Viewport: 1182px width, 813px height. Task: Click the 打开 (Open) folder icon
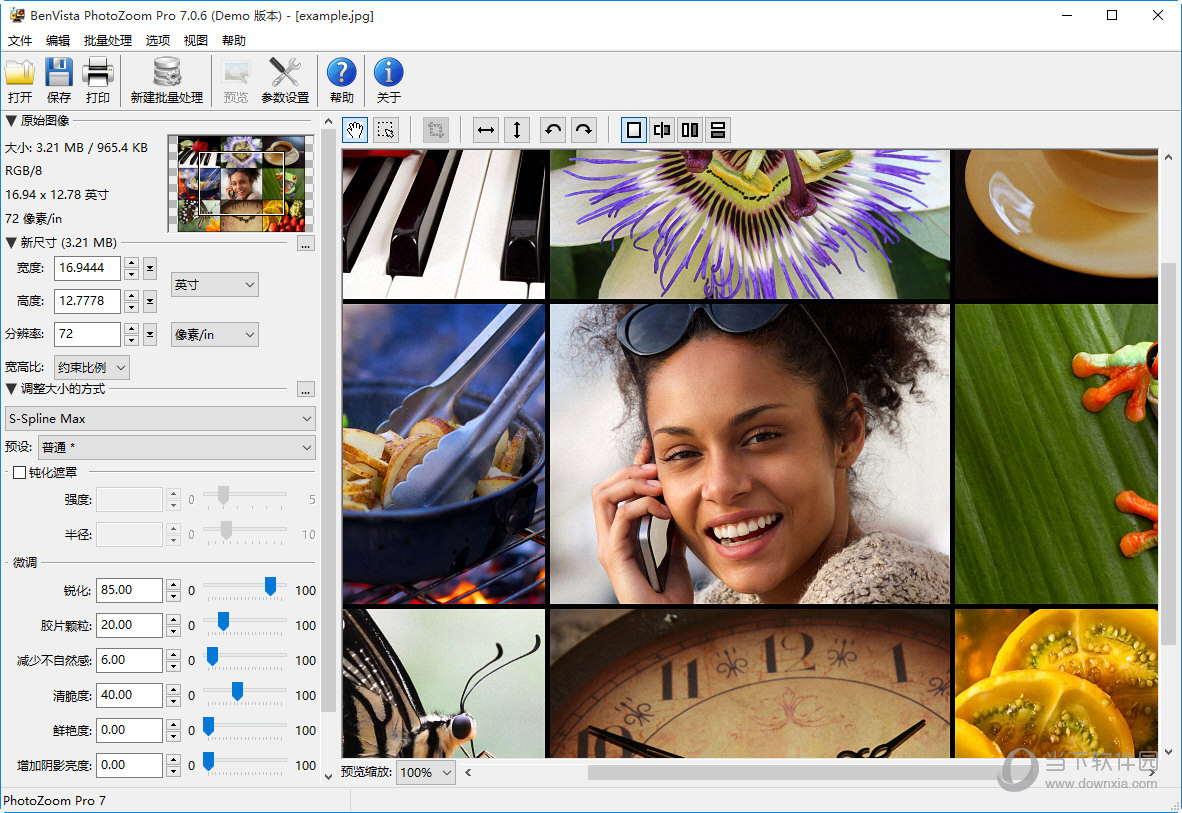pos(20,74)
